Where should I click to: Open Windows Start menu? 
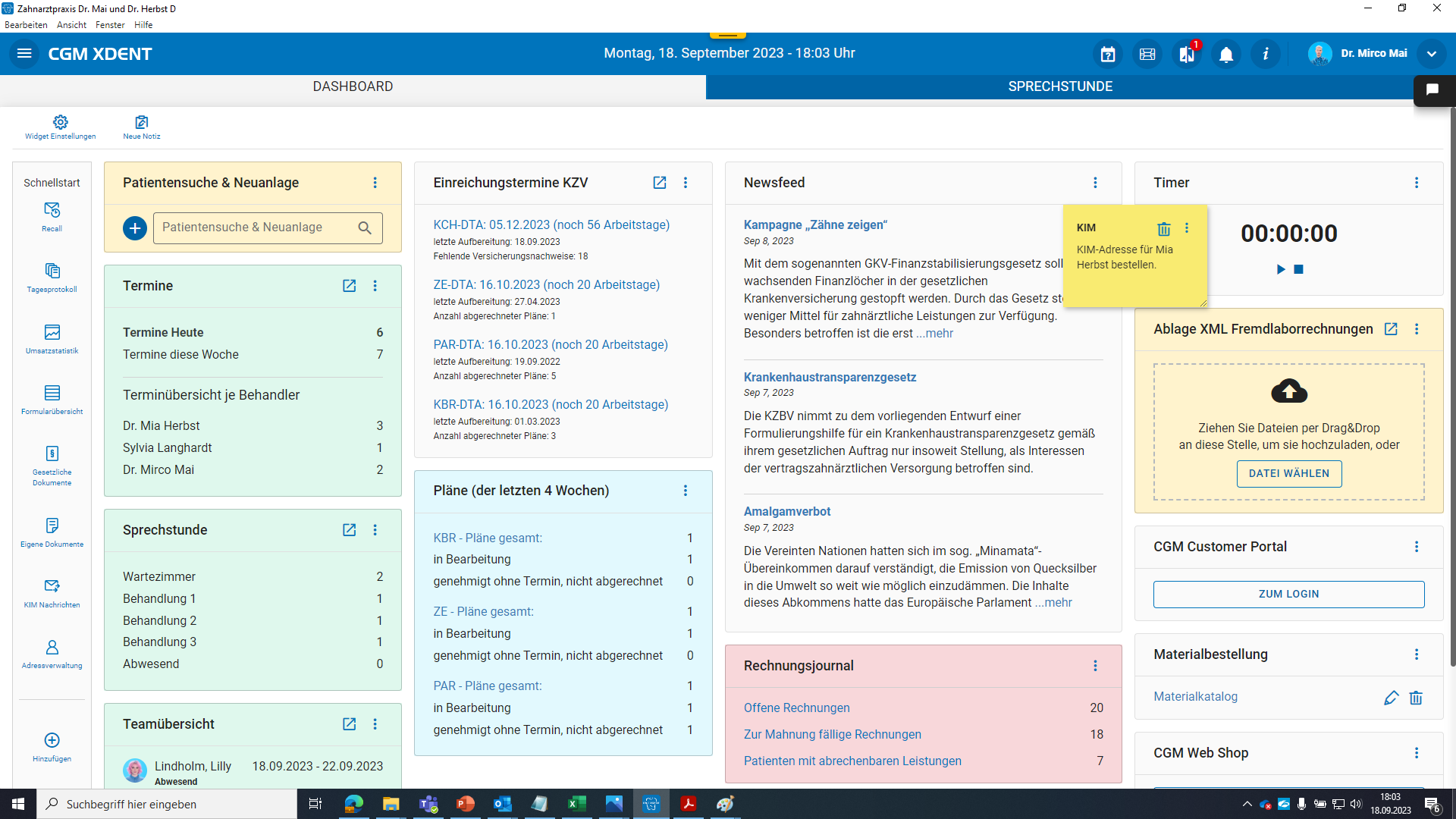click(18, 804)
